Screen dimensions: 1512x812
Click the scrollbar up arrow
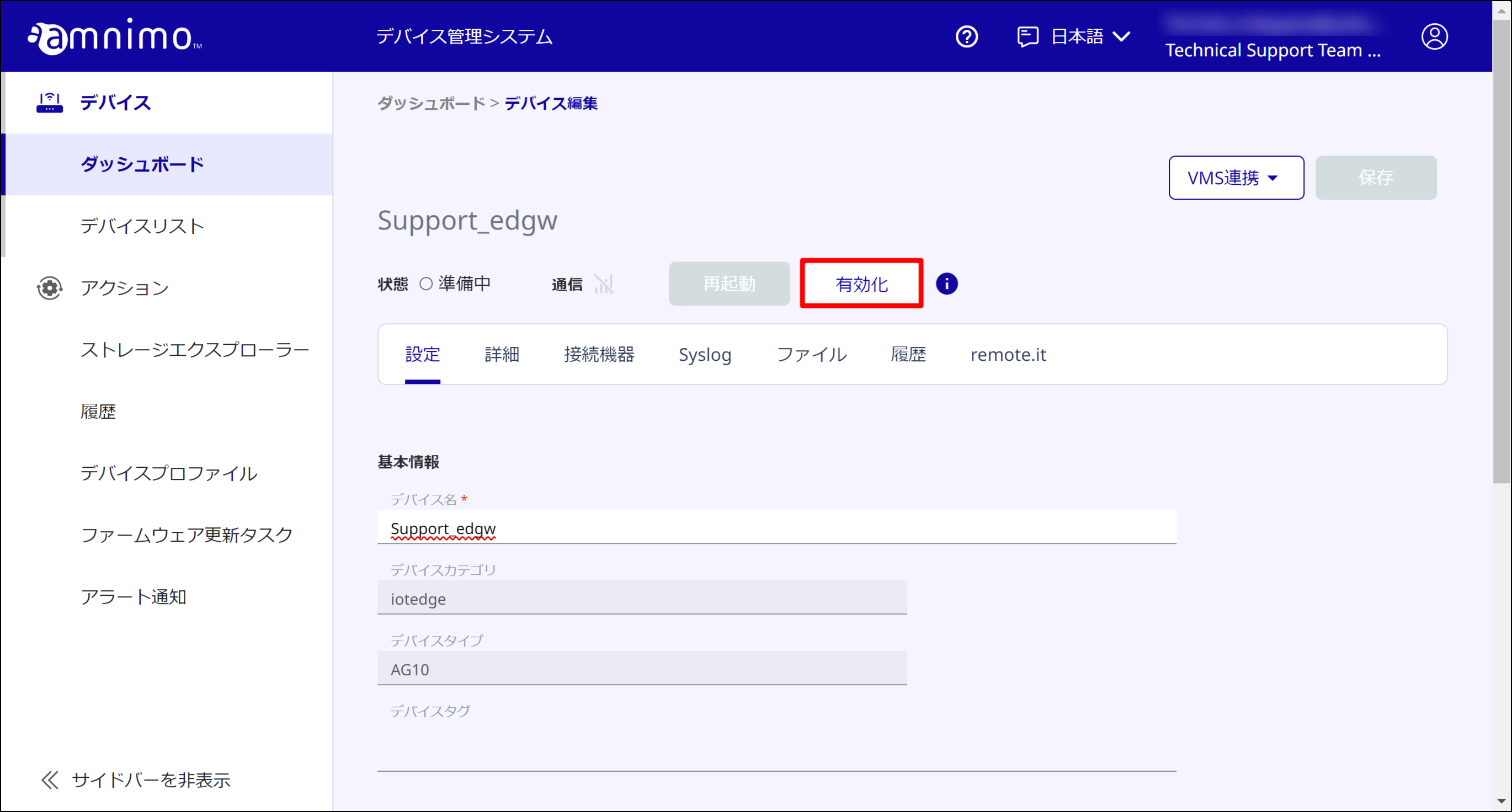(1502, 10)
